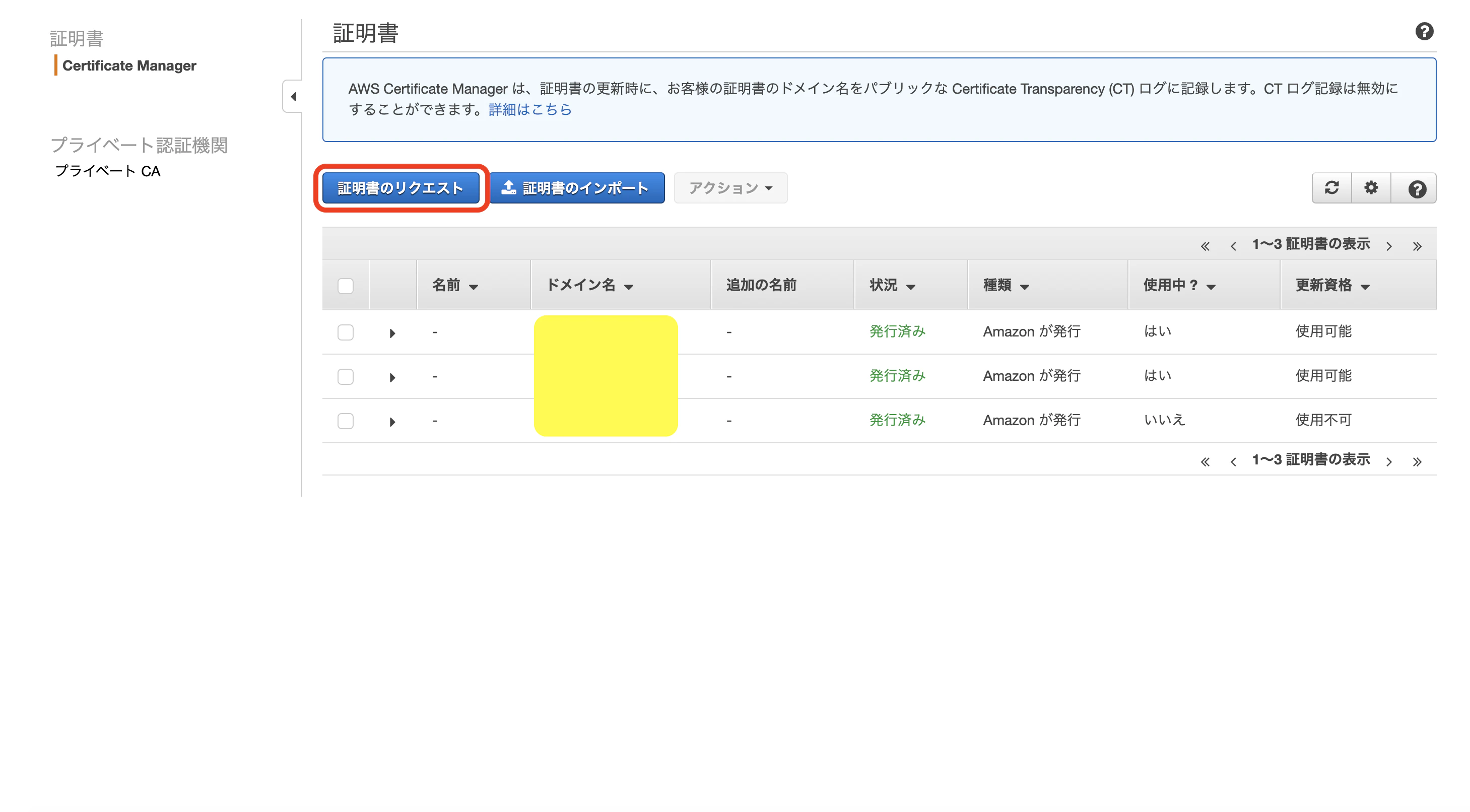Expand details of the second certificate row
This screenshot has height=812, width=1470.
(x=392, y=378)
